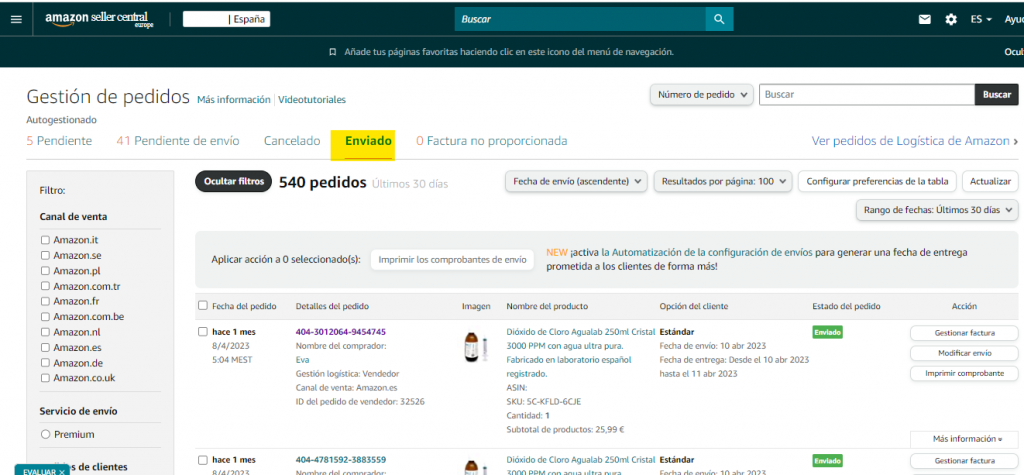Open first order's Dióxido de Cloro product link
This screenshot has width=1024, height=475.
click(581, 353)
